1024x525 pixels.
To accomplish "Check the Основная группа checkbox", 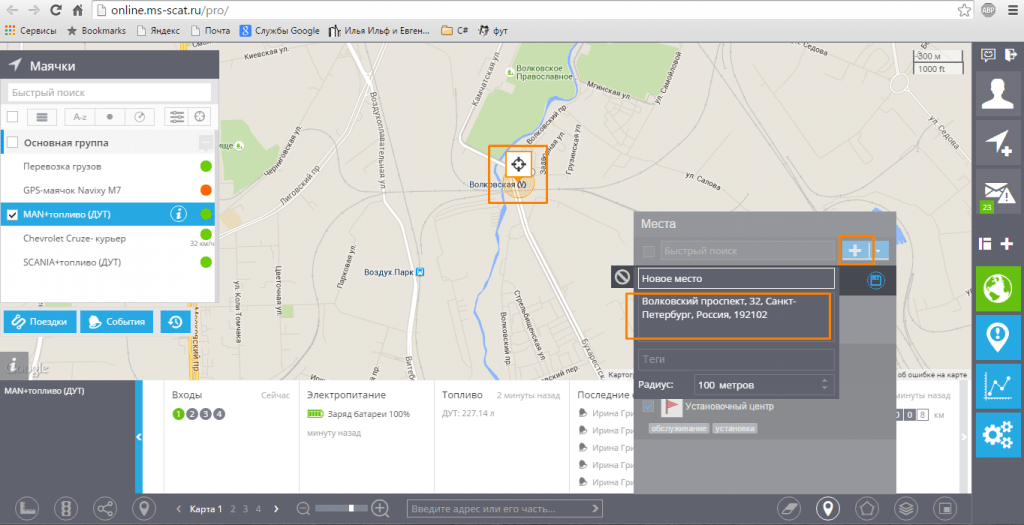I will pos(12,142).
